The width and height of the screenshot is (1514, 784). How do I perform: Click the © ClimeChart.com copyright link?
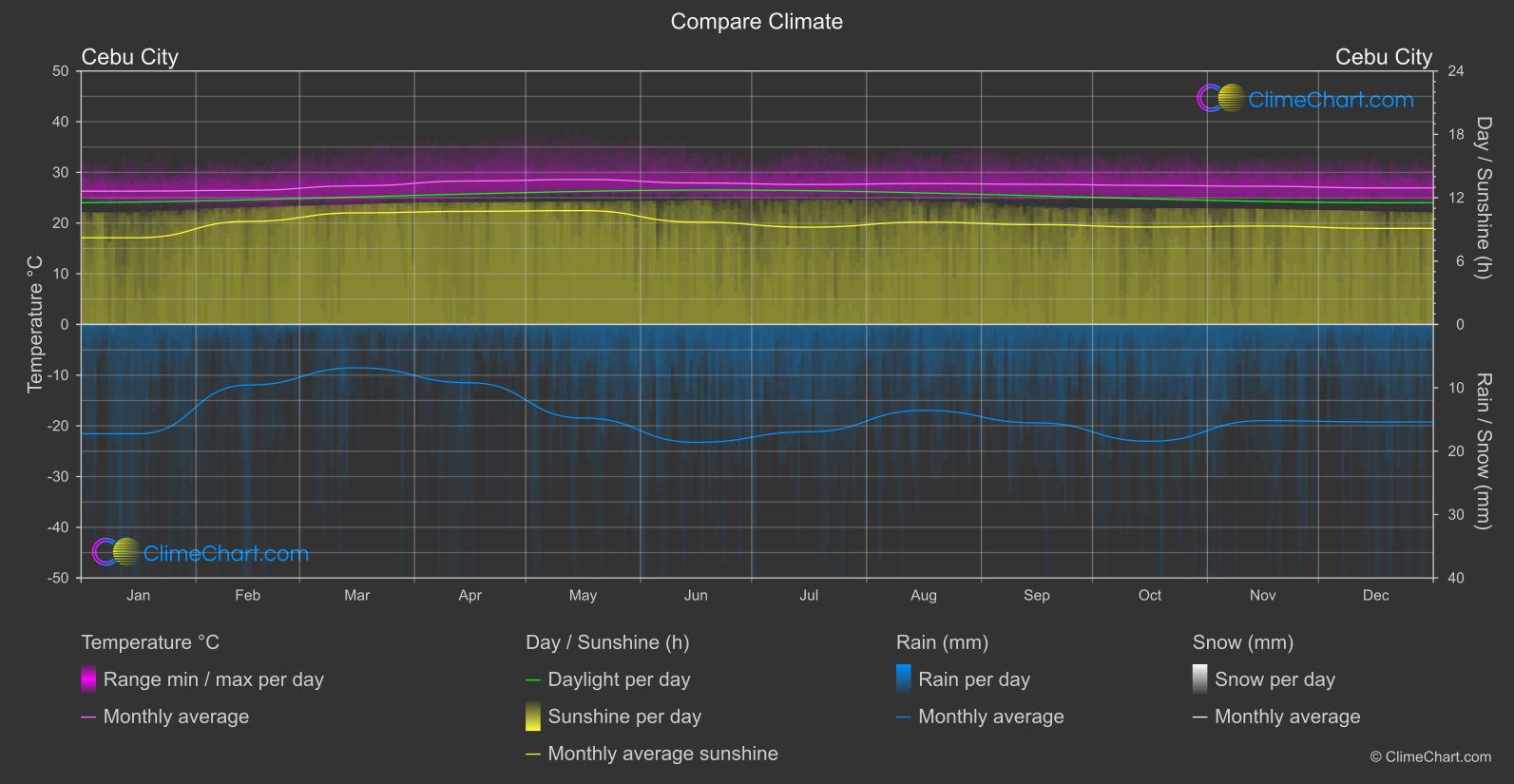[x=1430, y=757]
